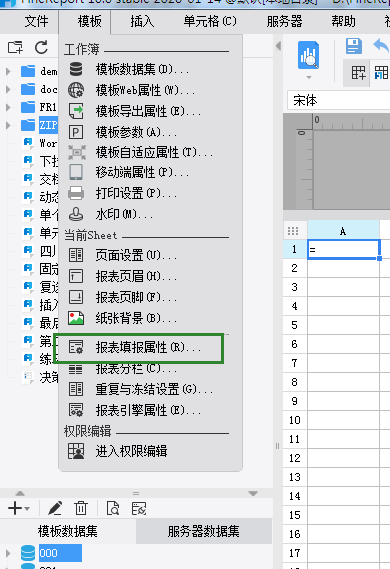Select the 决 file in tree
390x569 pixels.
(49, 377)
